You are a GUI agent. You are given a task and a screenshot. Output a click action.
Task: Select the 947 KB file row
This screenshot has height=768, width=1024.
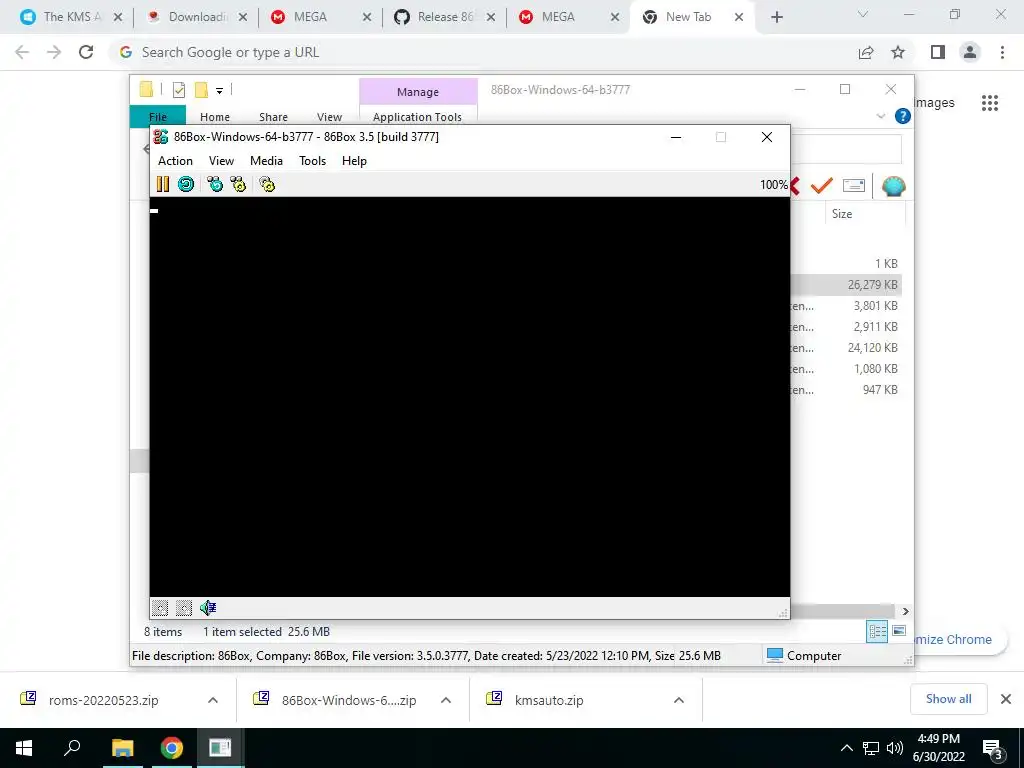tap(848, 389)
